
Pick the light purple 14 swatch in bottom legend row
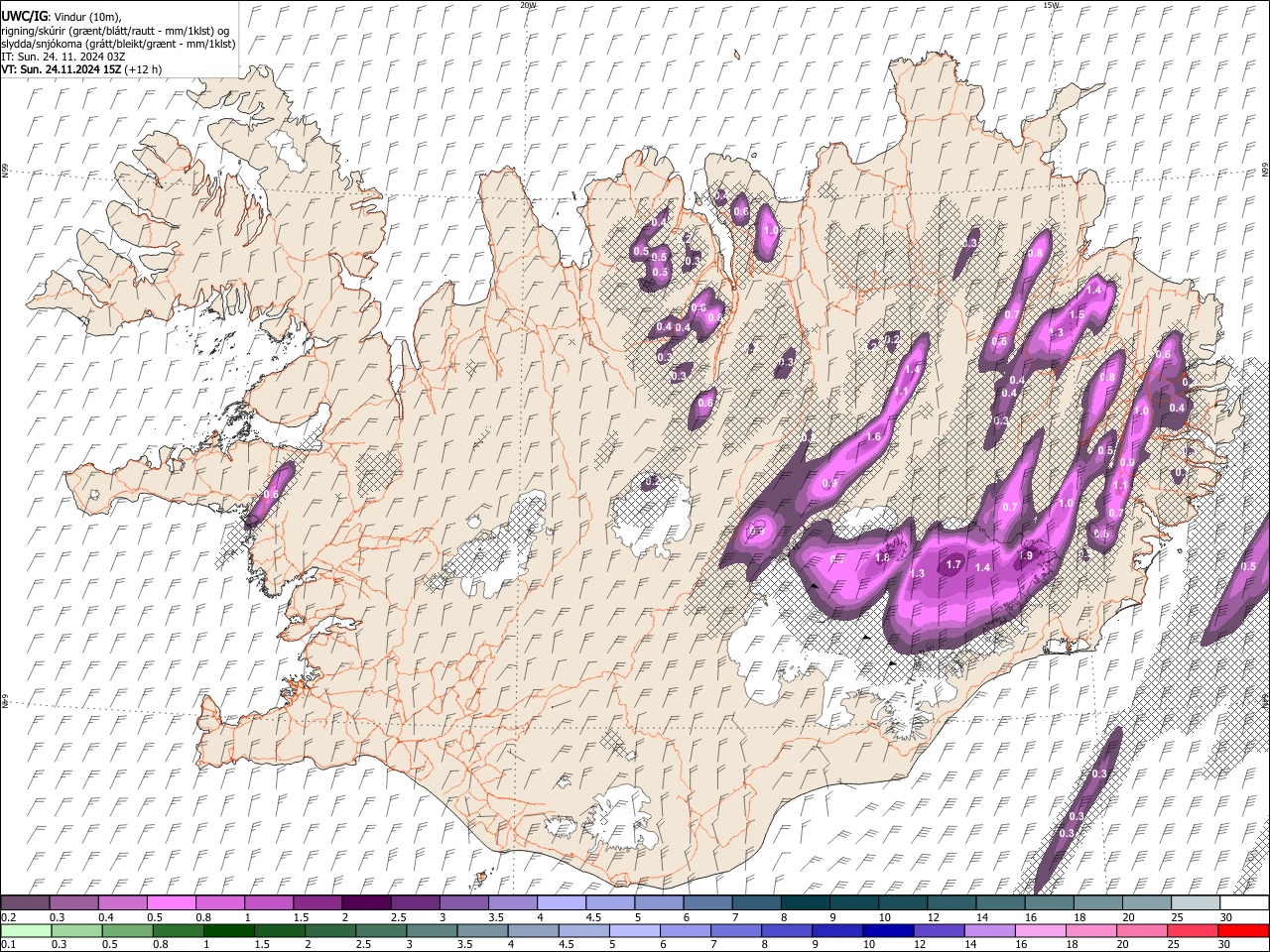990,930
